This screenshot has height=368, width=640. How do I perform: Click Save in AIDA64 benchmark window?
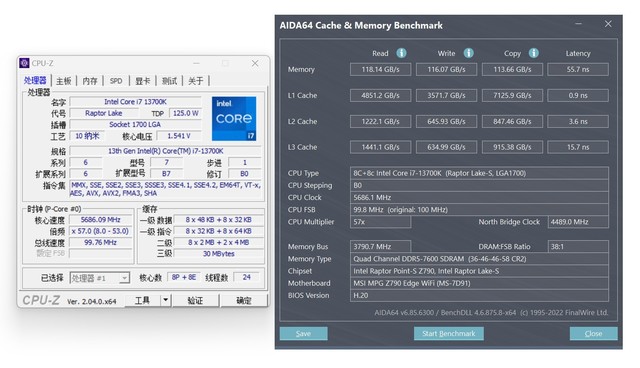pos(303,333)
